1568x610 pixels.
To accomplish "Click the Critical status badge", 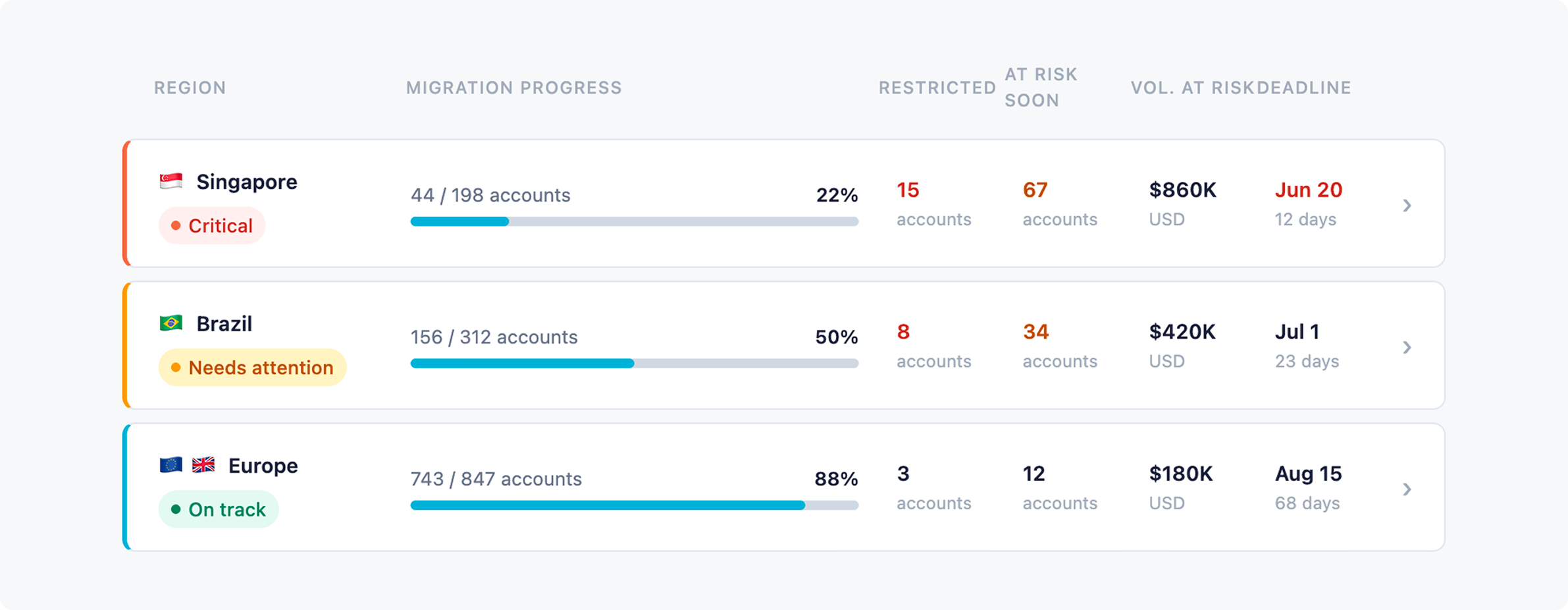I will point(212,226).
